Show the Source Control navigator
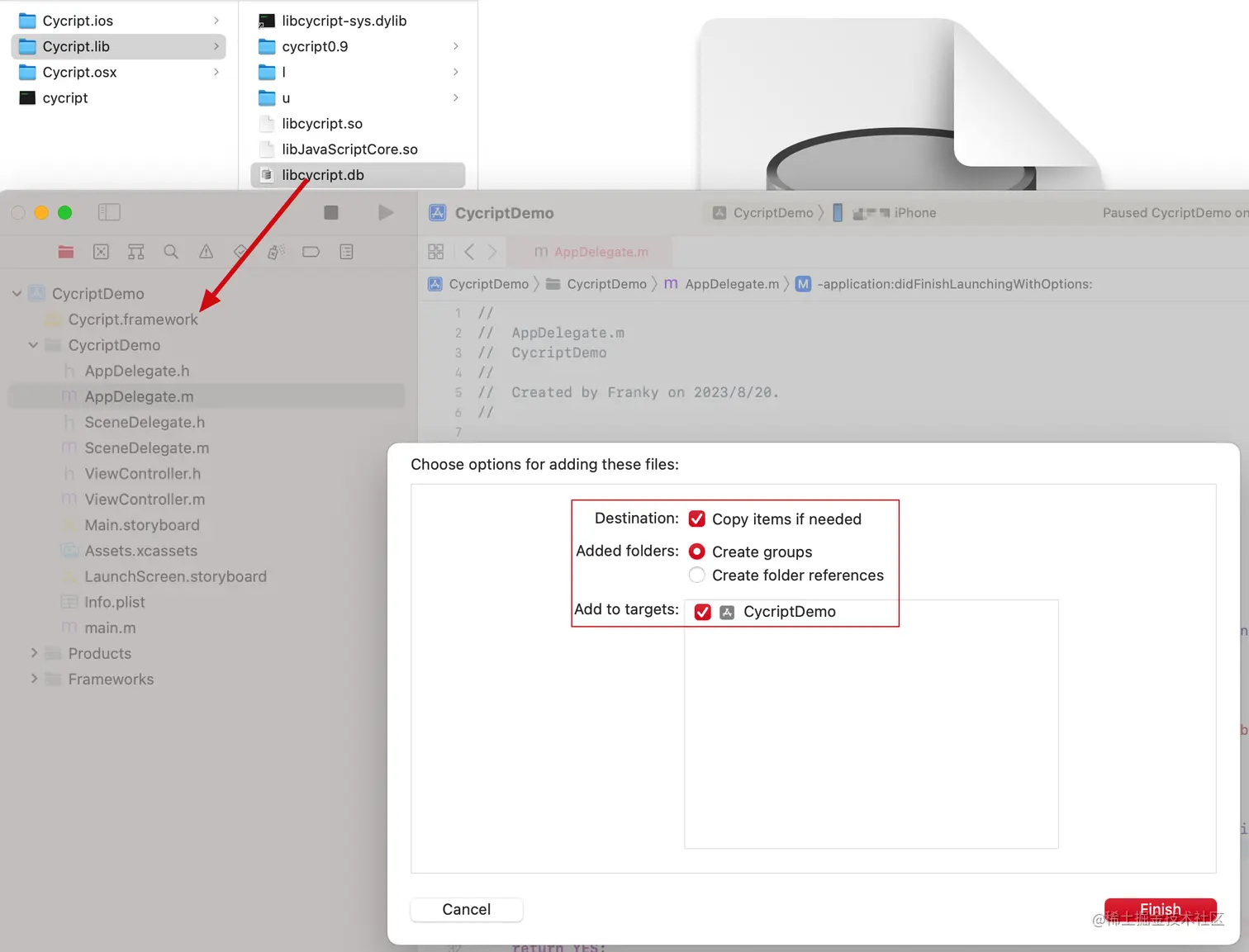Image resolution: width=1249 pixels, height=952 pixels. point(101,252)
